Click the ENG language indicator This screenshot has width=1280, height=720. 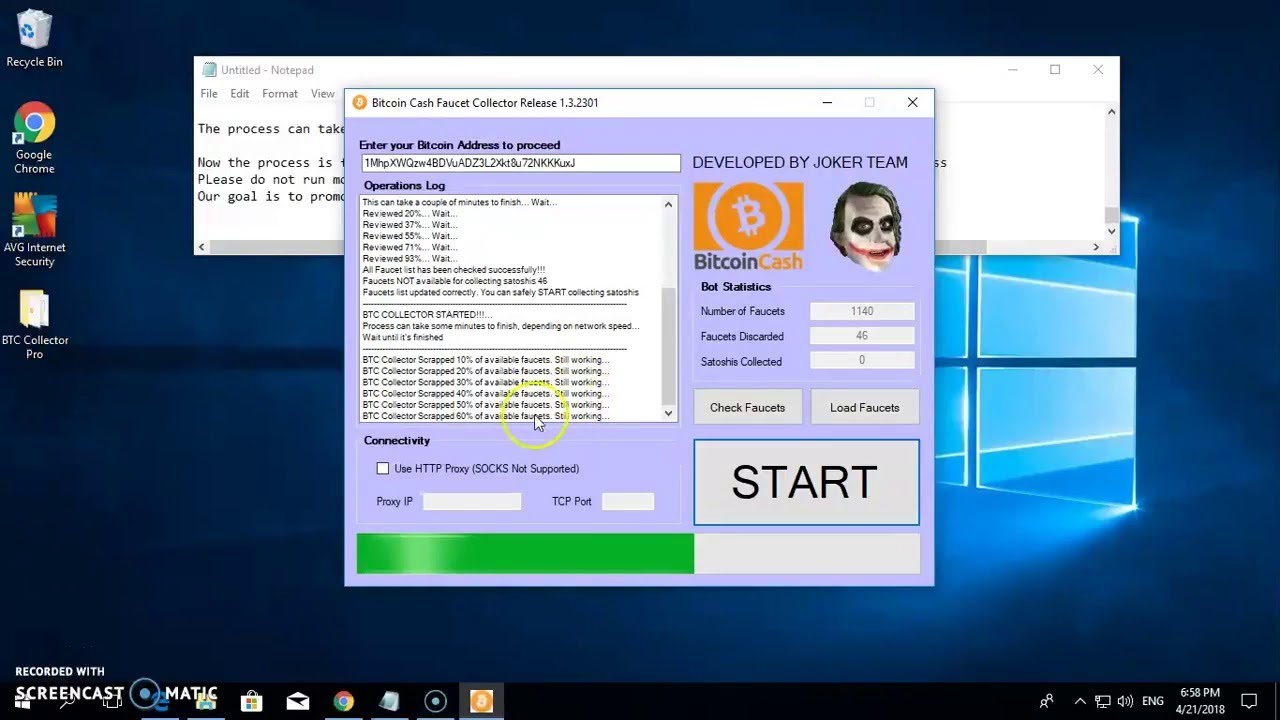pyautogui.click(x=1153, y=701)
